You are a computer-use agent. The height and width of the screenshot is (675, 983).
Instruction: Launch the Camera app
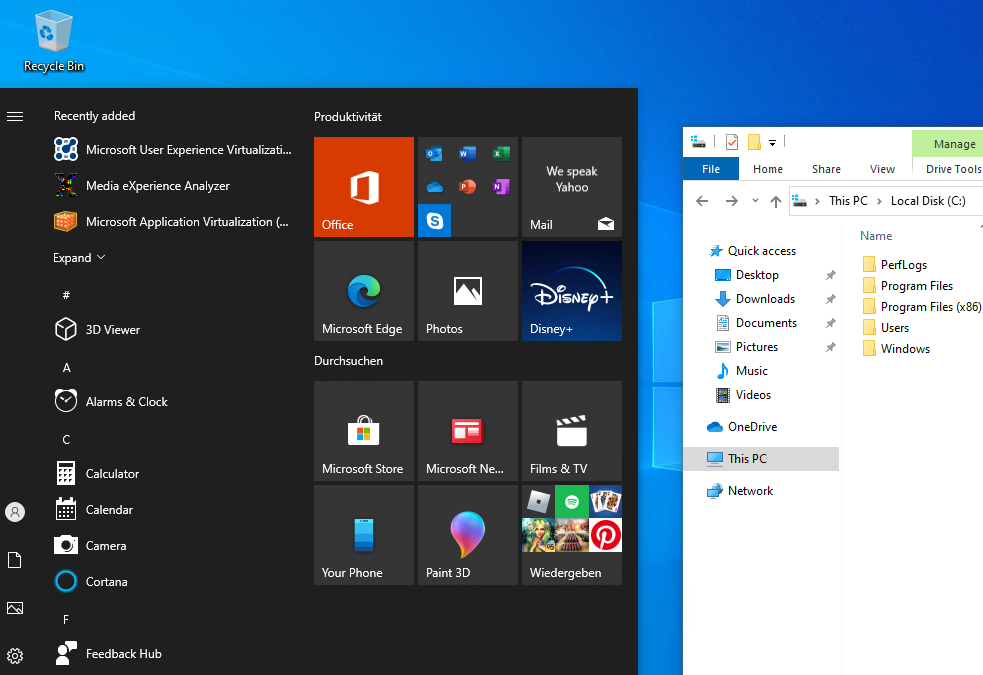pyautogui.click(x=90, y=546)
